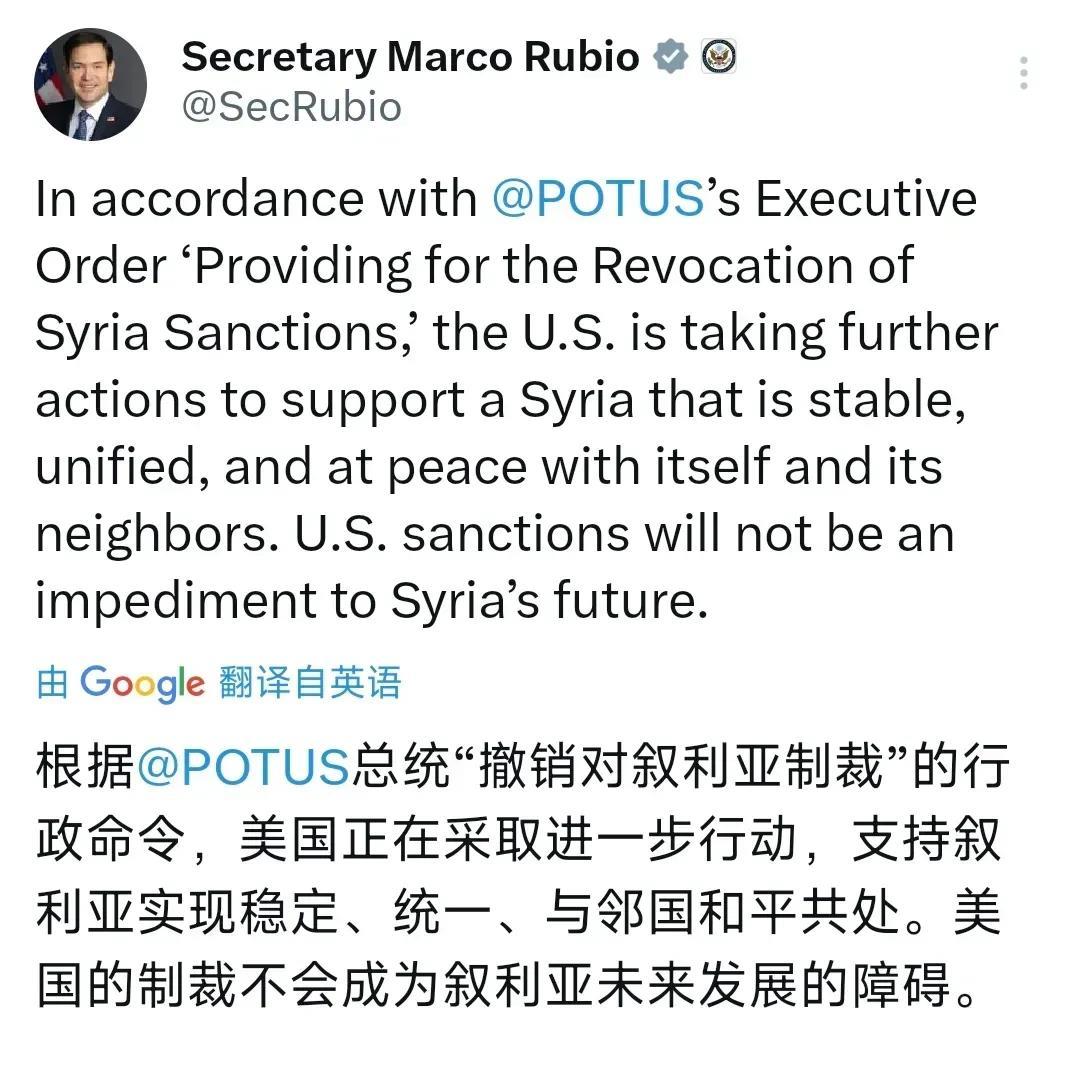The image size is (1080, 1075).
Task: Click the Google logo in translation notice
Action: [x=143, y=683]
